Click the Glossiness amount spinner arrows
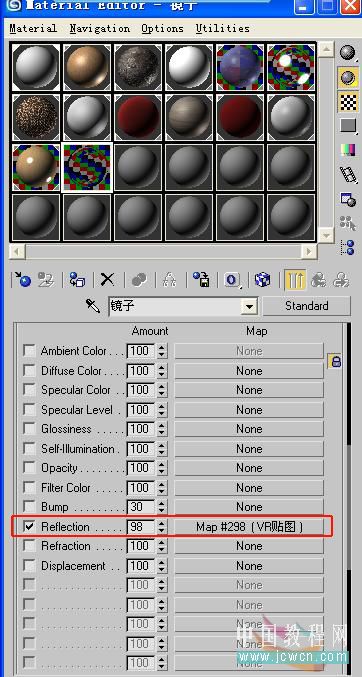The image size is (362, 677). coord(162,429)
